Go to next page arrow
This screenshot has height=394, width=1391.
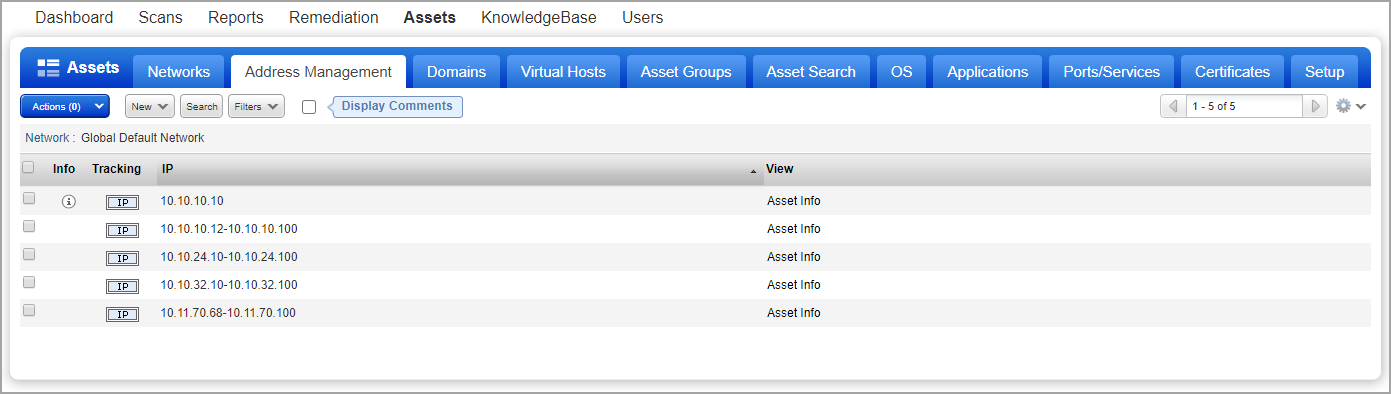click(1316, 106)
